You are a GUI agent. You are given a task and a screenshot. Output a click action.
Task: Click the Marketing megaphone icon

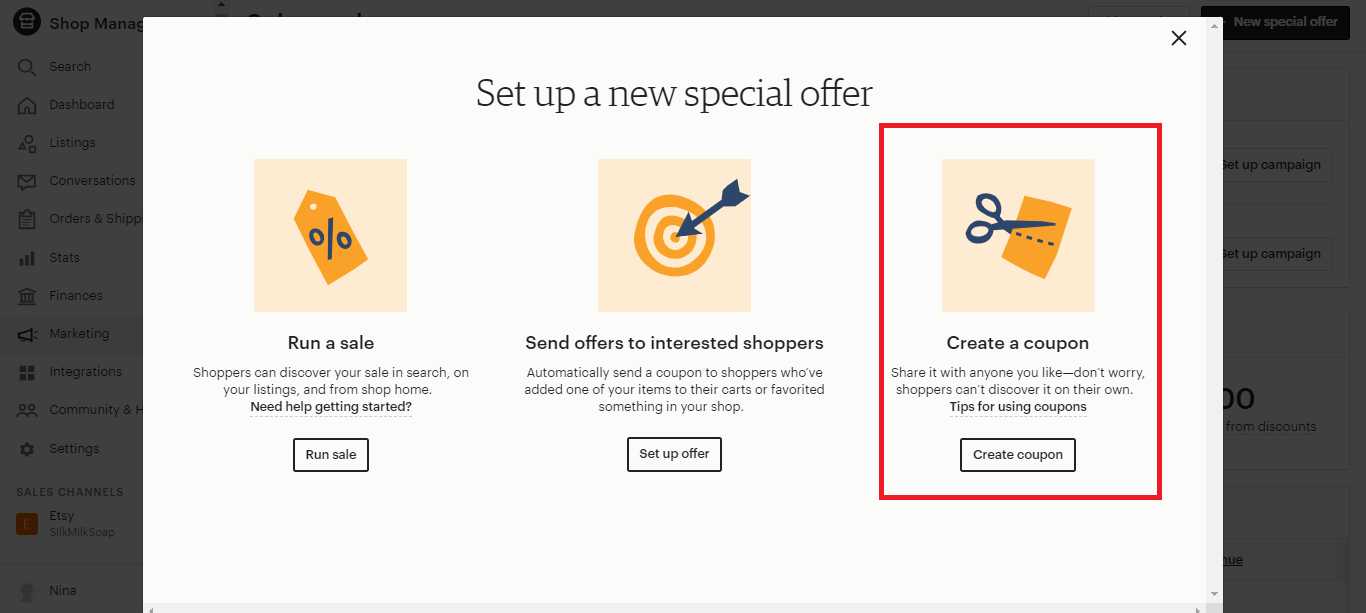coord(27,334)
